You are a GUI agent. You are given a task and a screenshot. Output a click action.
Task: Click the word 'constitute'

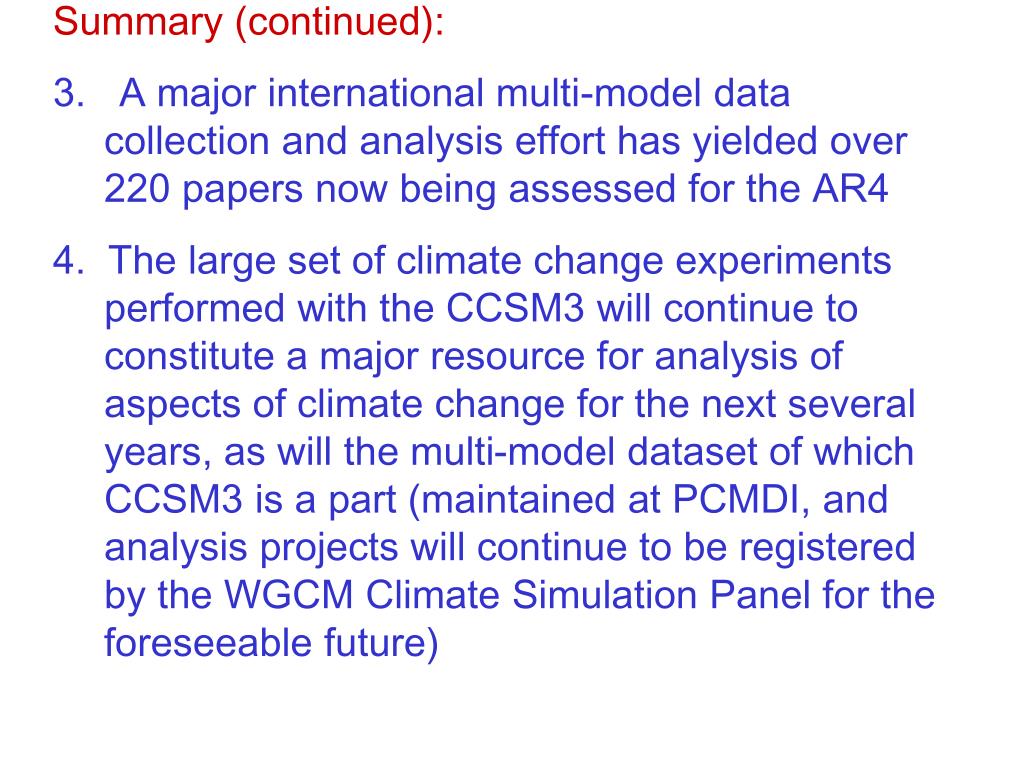(x=189, y=357)
